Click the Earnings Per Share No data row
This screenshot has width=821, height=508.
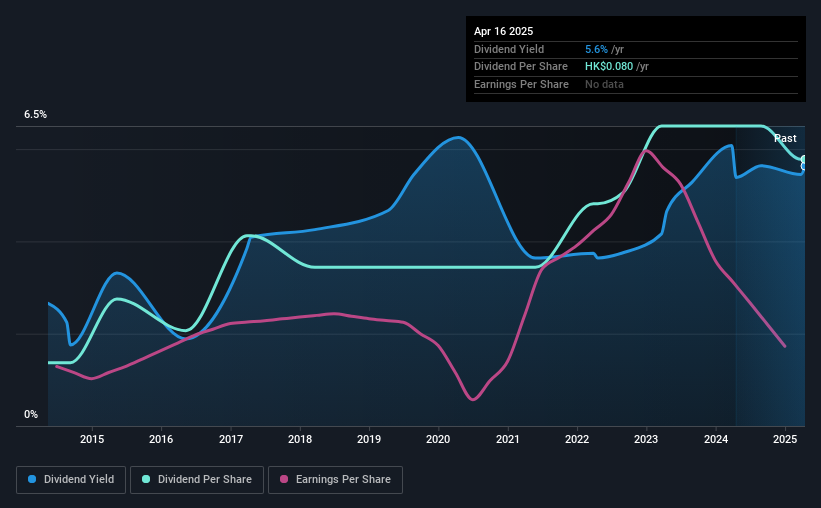pos(636,84)
